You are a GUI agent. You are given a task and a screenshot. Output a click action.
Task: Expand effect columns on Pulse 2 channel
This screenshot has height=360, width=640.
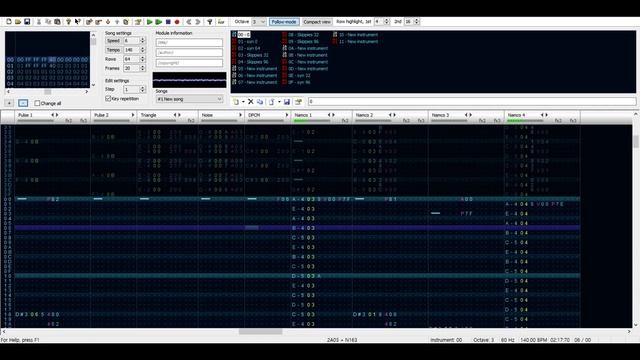click(133, 116)
